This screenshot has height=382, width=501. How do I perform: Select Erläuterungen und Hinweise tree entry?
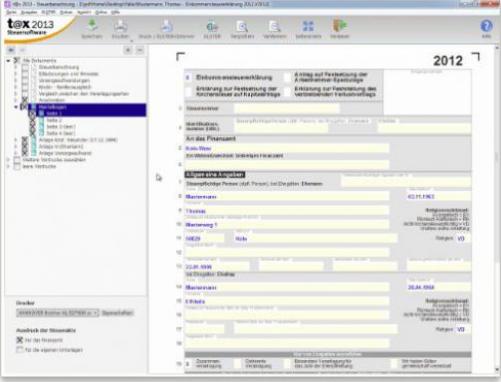coord(68,74)
